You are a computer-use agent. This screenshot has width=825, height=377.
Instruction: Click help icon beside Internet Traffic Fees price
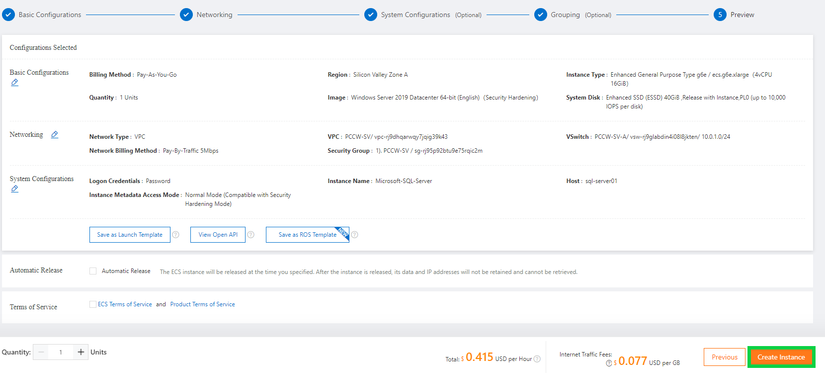point(609,363)
